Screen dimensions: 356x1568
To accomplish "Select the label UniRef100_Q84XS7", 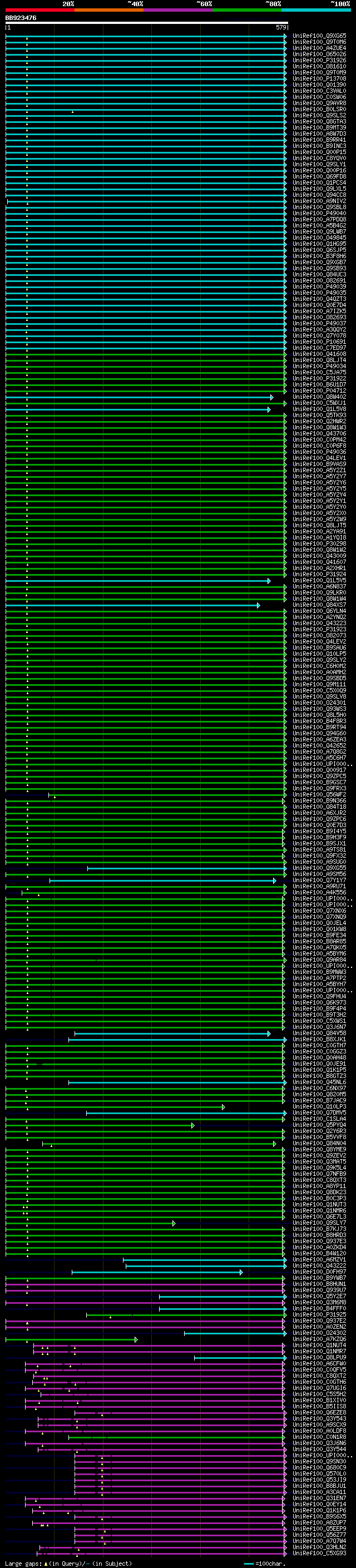I will [319, 605].
